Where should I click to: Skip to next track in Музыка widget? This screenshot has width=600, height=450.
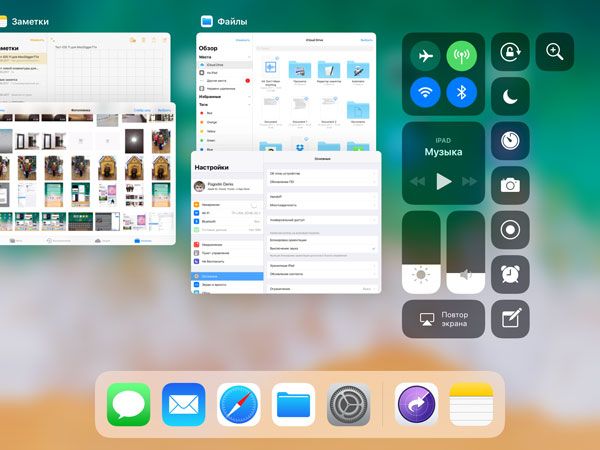pyautogui.click(x=469, y=181)
